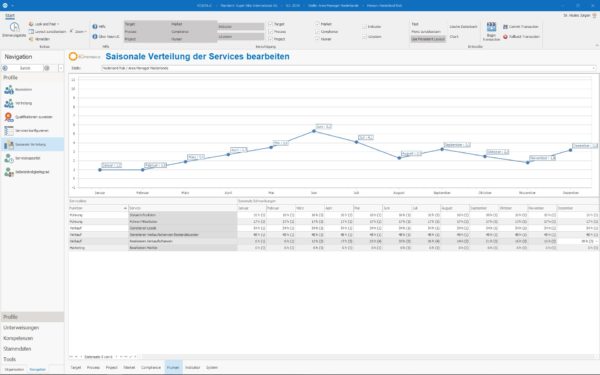
Task: Click into the Navigation search field
Action: [26, 68]
